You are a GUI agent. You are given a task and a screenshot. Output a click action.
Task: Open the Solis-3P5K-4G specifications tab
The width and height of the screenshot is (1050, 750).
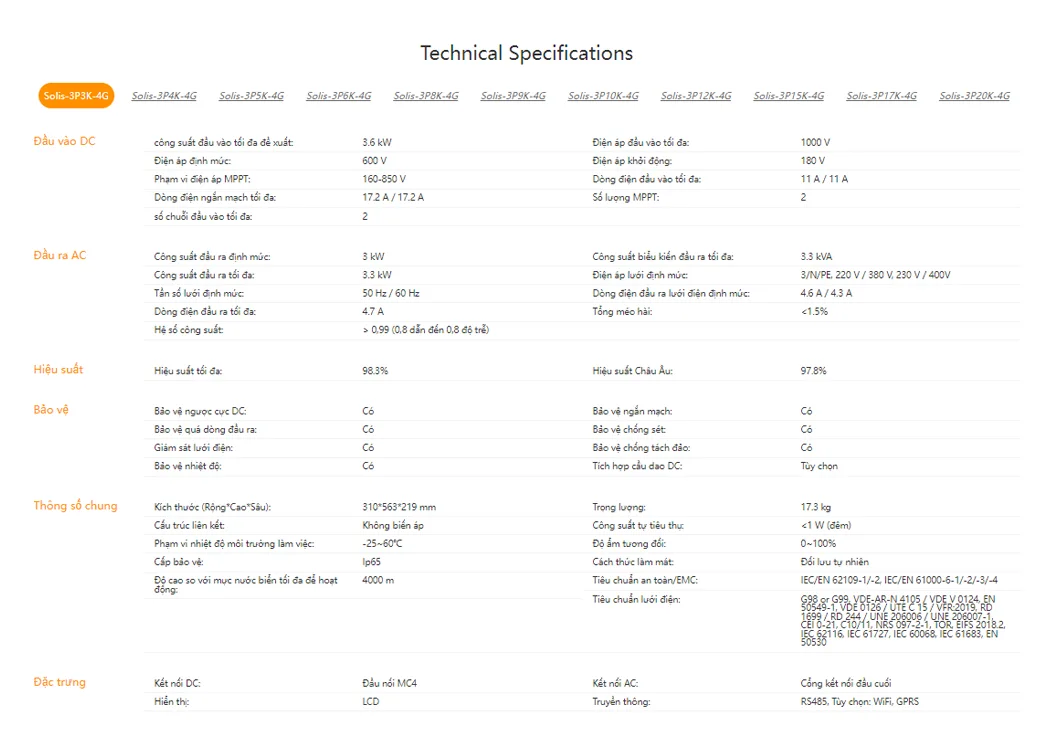pyautogui.click(x=251, y=96)
